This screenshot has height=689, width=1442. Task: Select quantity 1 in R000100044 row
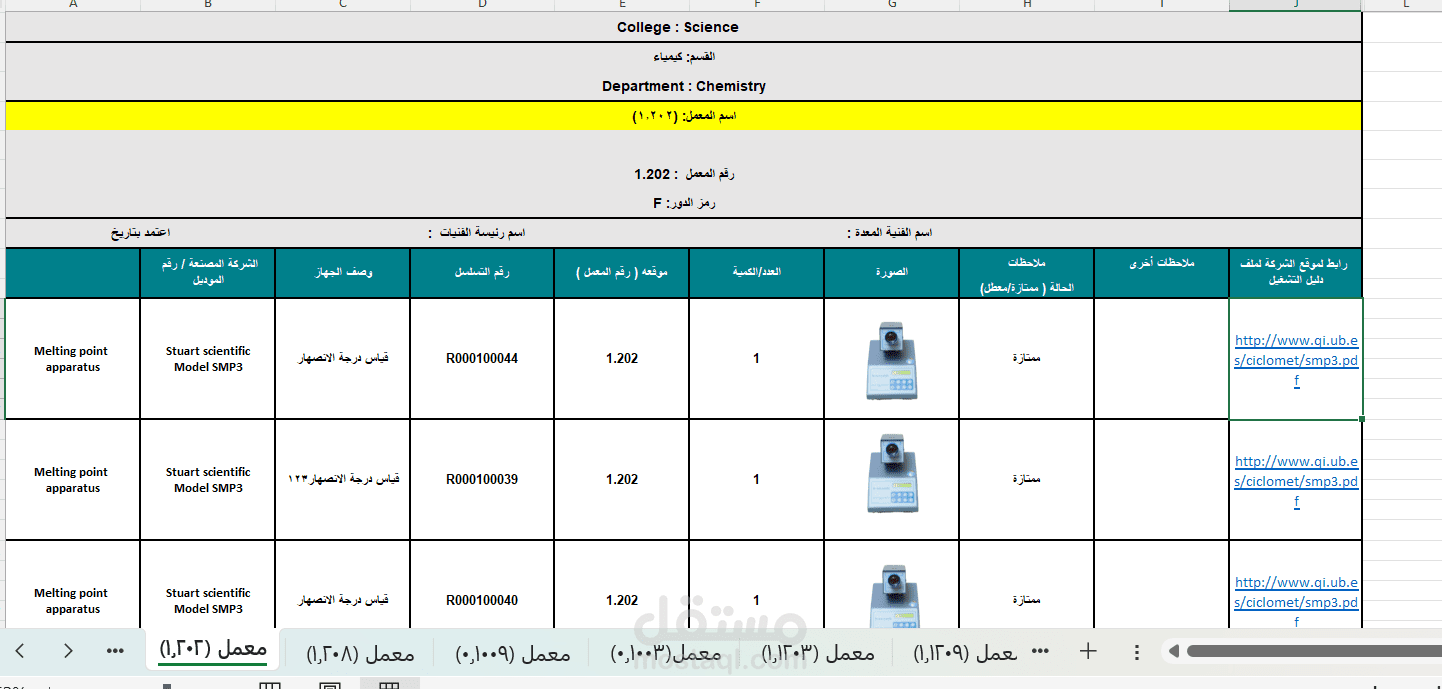tap(757, 358)
